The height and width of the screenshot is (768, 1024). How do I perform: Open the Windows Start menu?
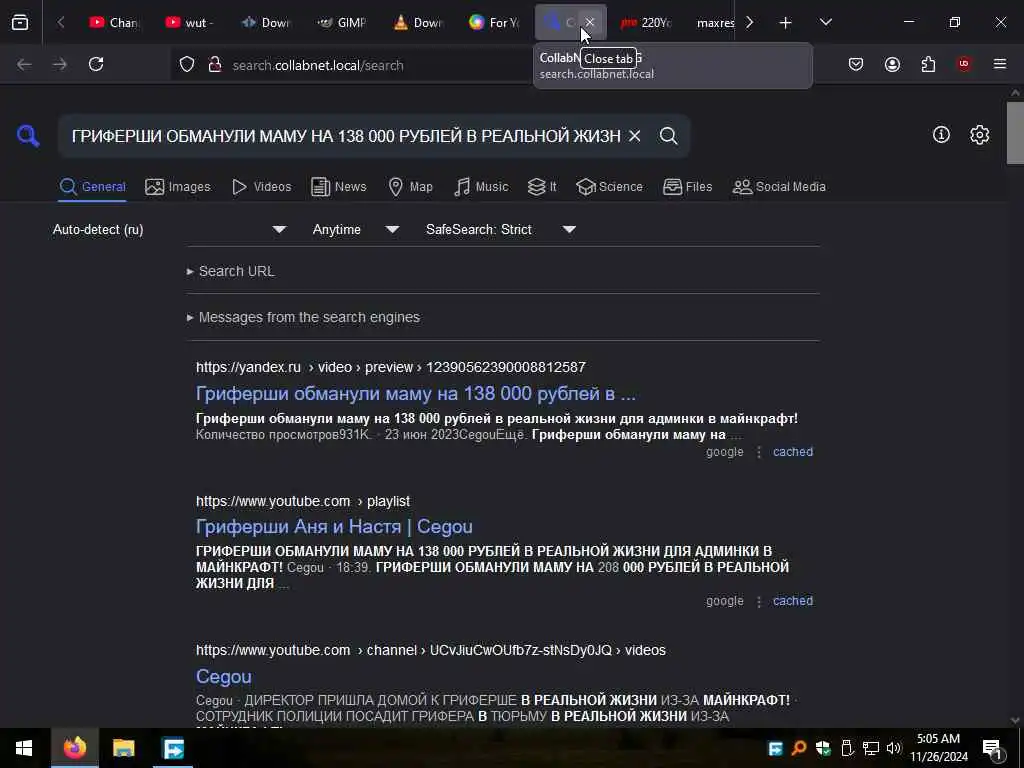pos(24,748)
